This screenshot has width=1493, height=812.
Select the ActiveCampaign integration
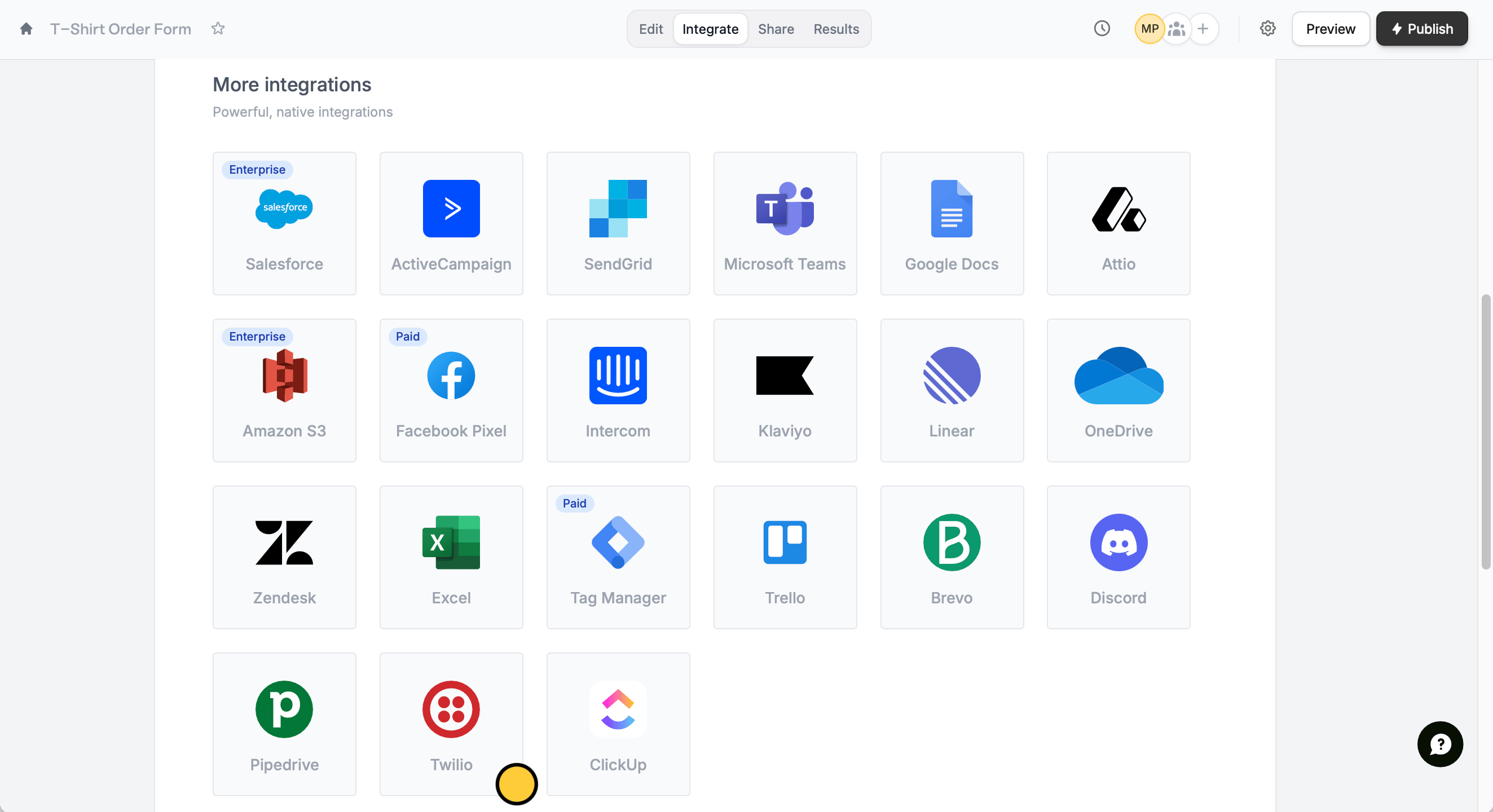click(451, 223)
